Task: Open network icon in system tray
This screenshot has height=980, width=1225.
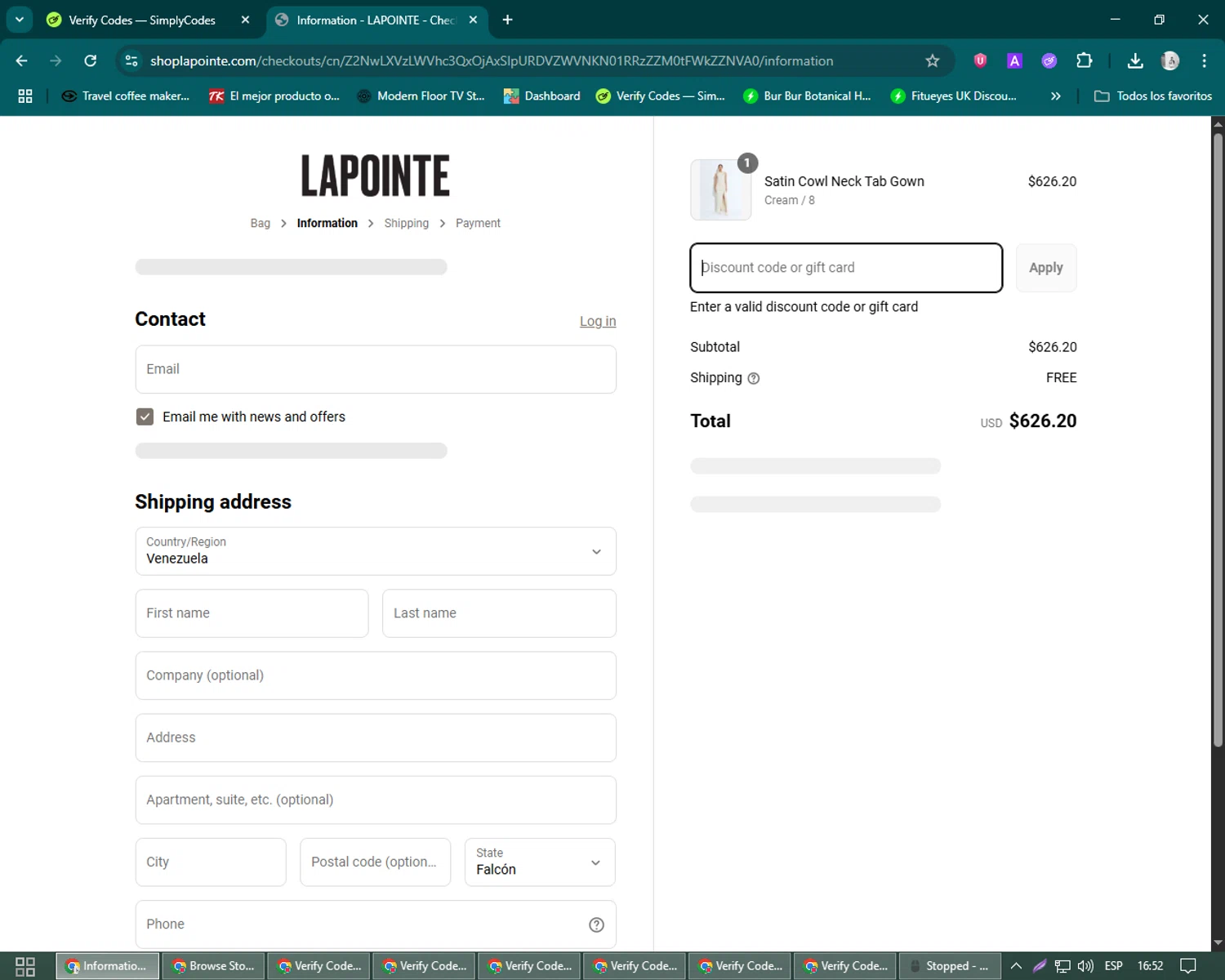Action: (x=1062, y=966)
